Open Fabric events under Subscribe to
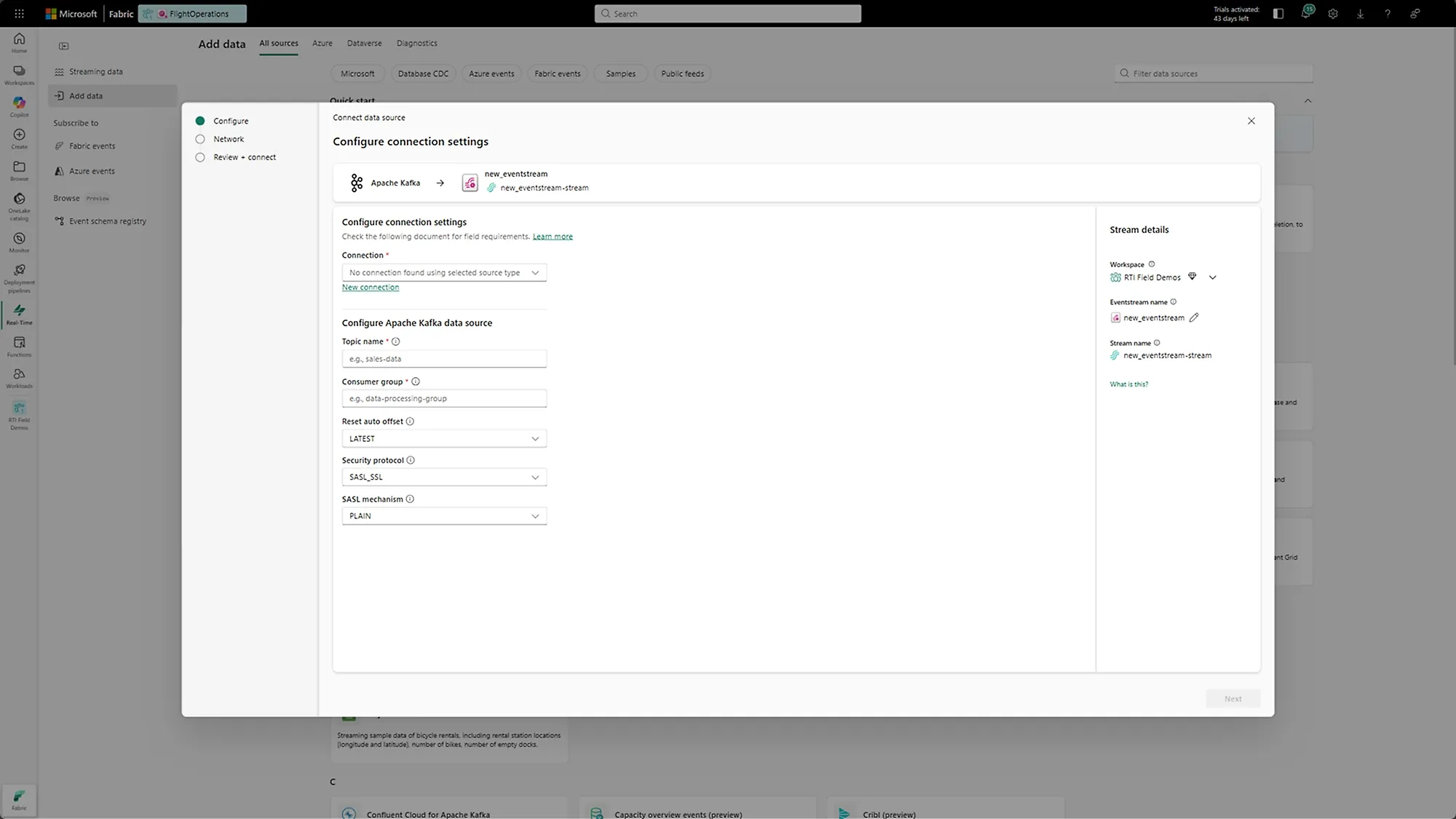 (x=113, y=146)
